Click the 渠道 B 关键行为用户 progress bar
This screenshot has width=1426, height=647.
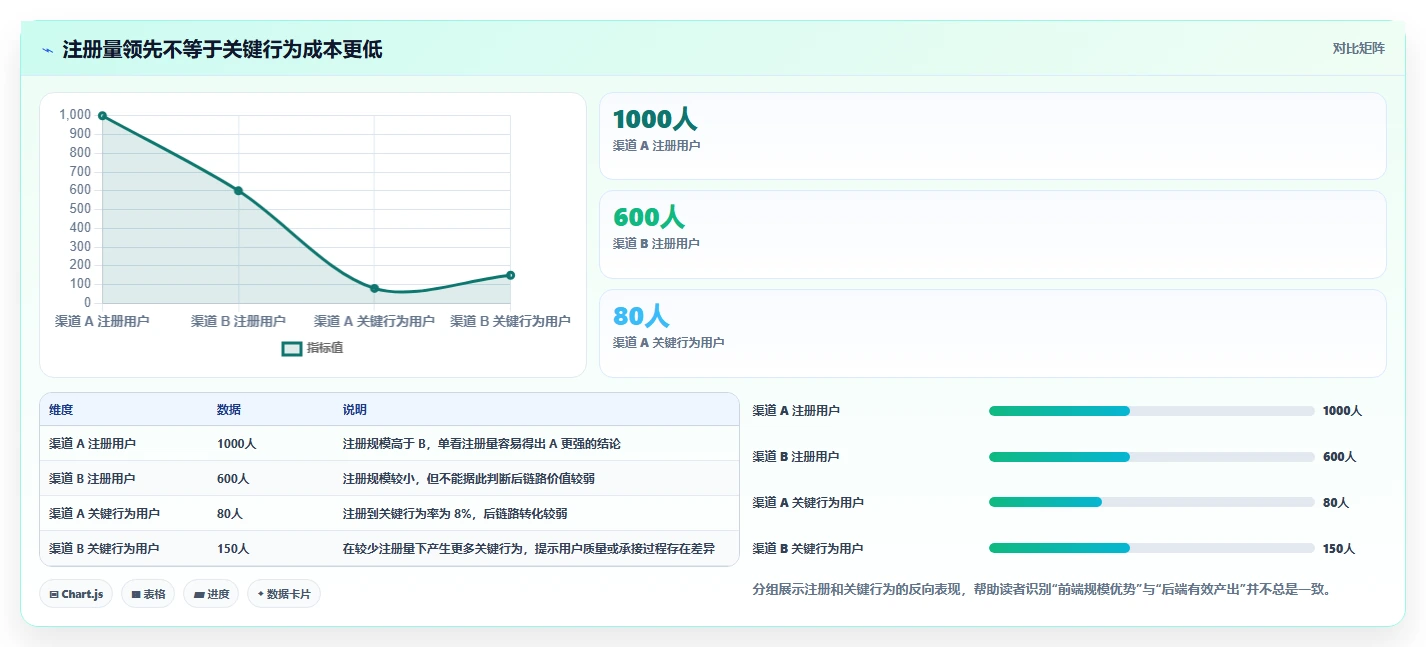[x=1151, y=548]
